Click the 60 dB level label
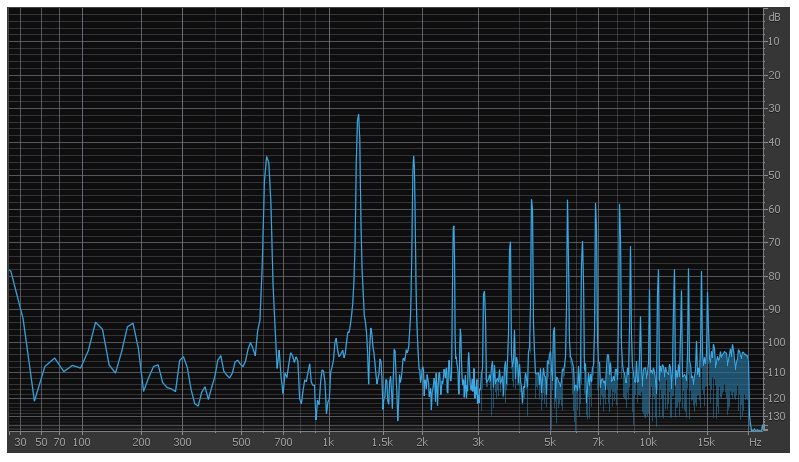The height and width of the screenshot is (462, 799). pos(774,209)
